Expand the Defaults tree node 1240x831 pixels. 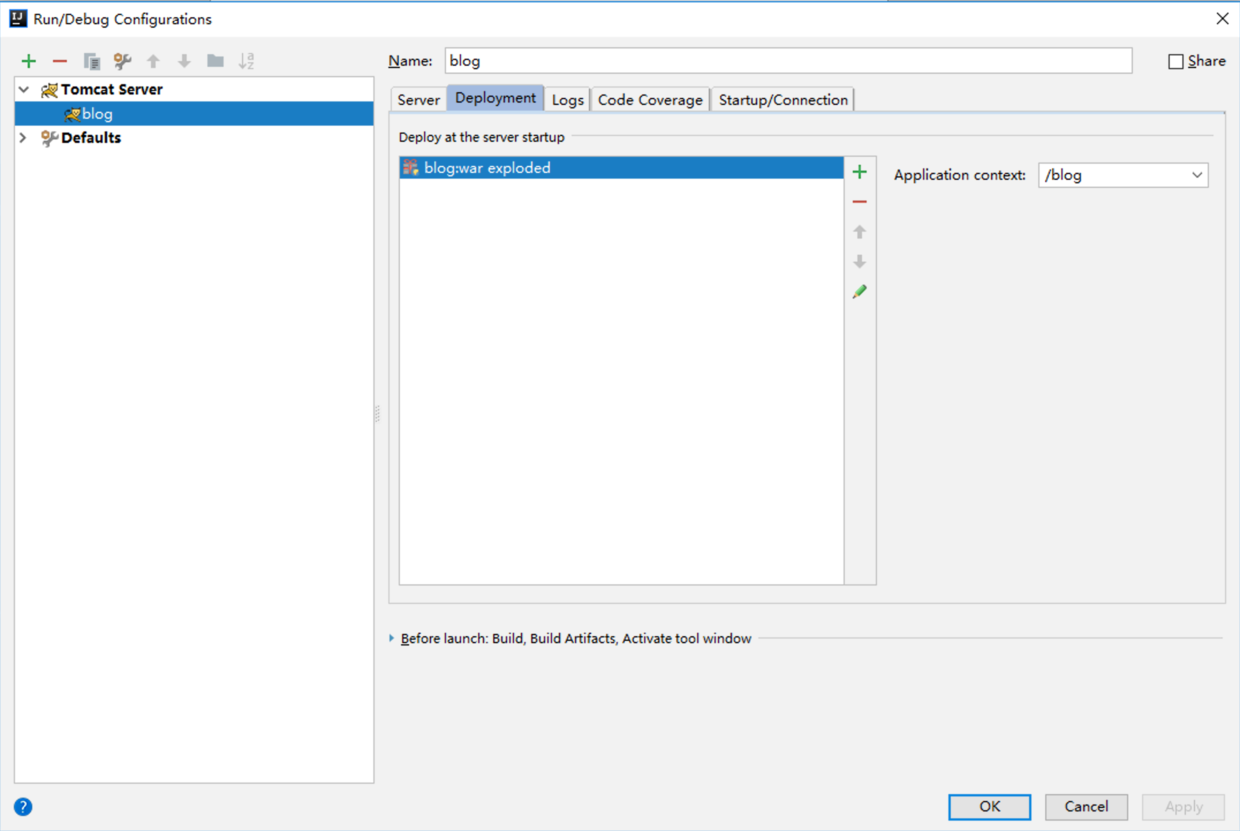[24, 138]
